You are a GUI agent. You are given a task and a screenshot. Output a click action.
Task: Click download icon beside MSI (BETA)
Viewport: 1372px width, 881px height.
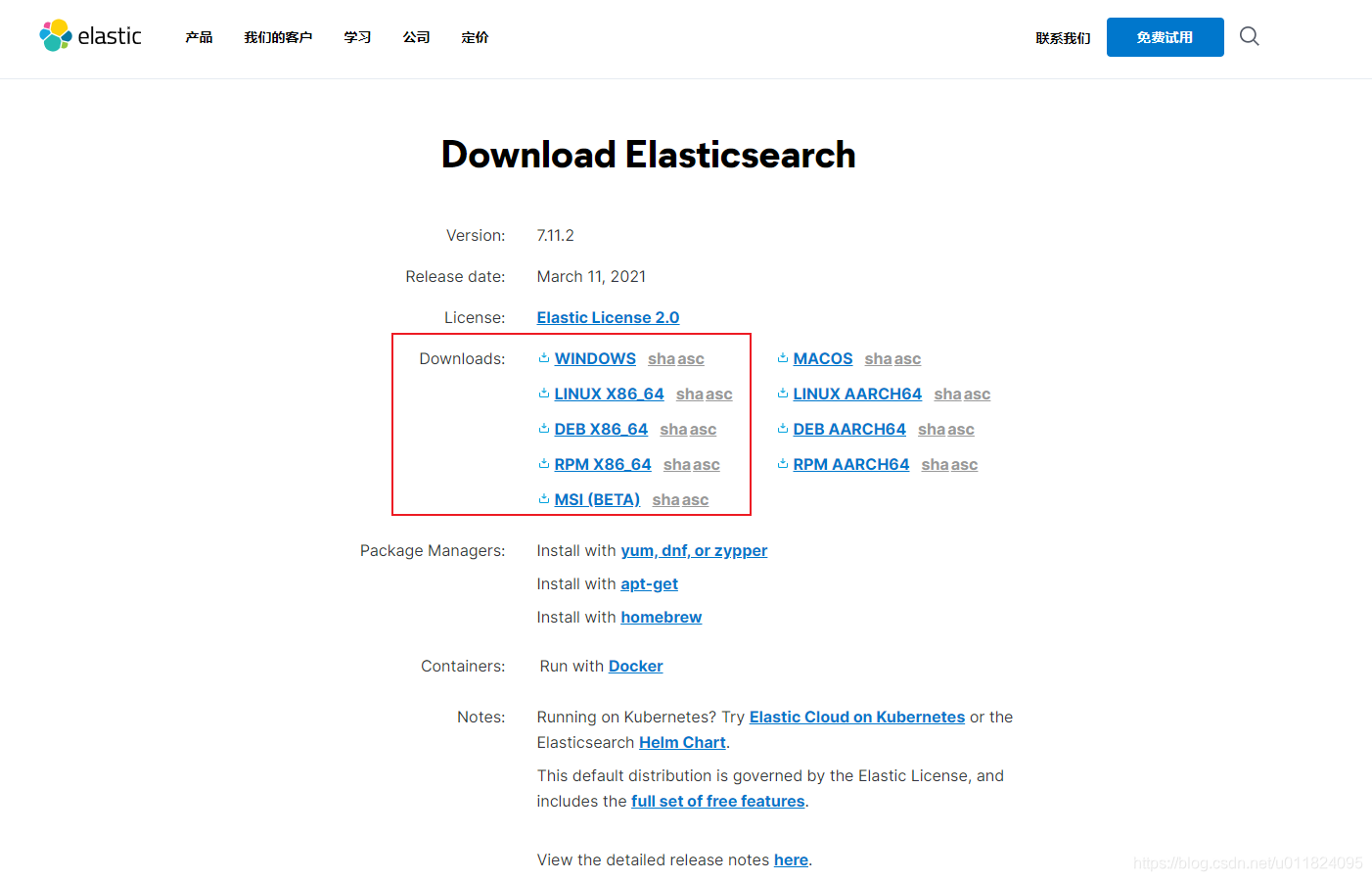[x=544, y=499]
